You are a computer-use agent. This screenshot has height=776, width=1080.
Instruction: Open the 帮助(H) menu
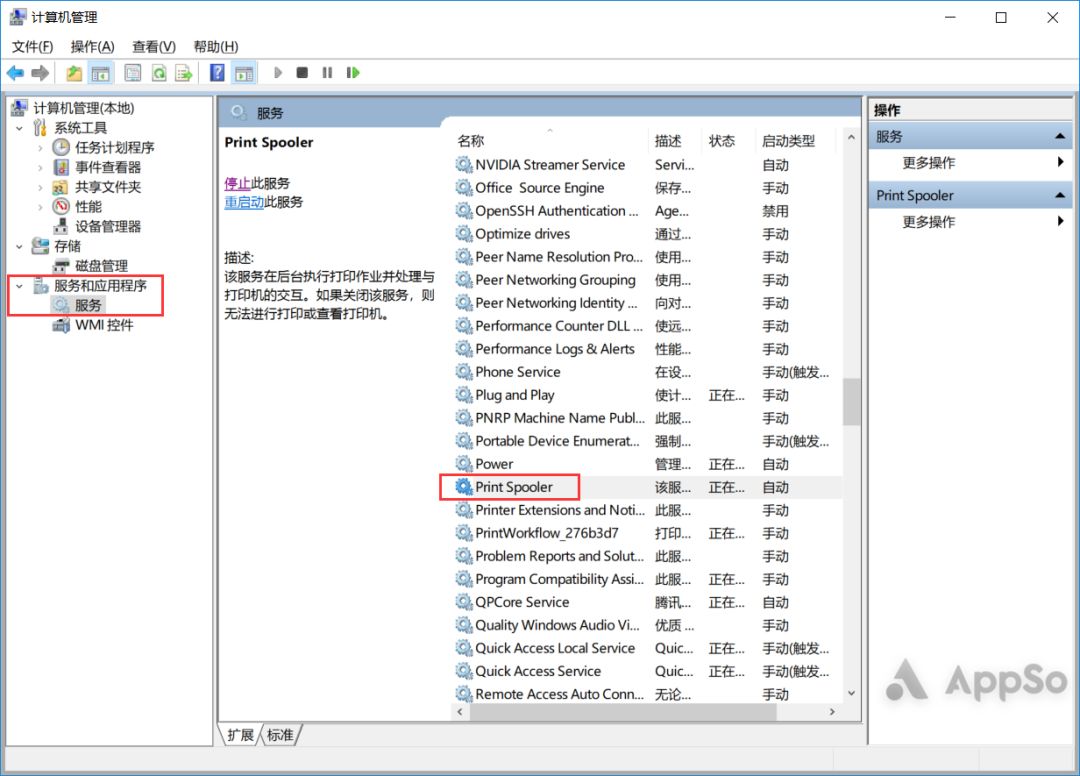[x=216, y=47]
